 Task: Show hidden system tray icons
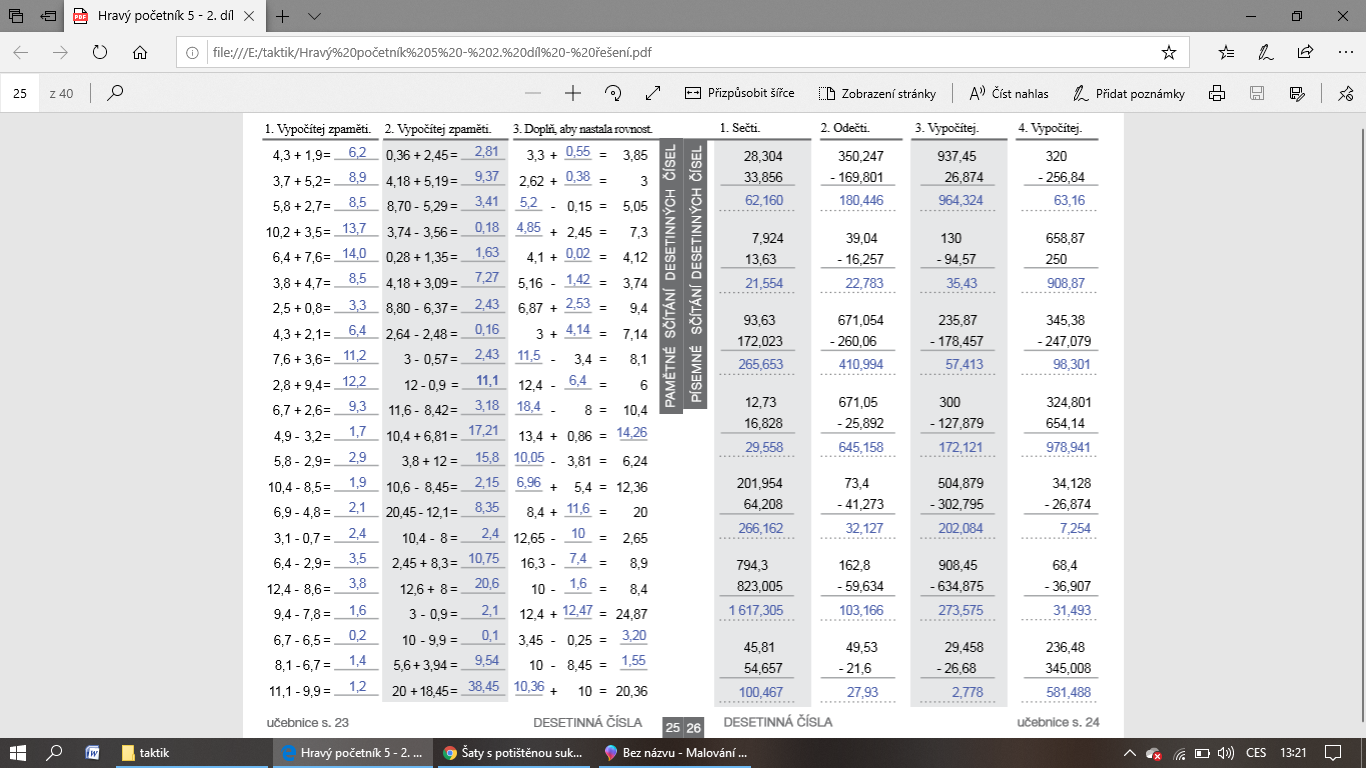click(1129, 753)
